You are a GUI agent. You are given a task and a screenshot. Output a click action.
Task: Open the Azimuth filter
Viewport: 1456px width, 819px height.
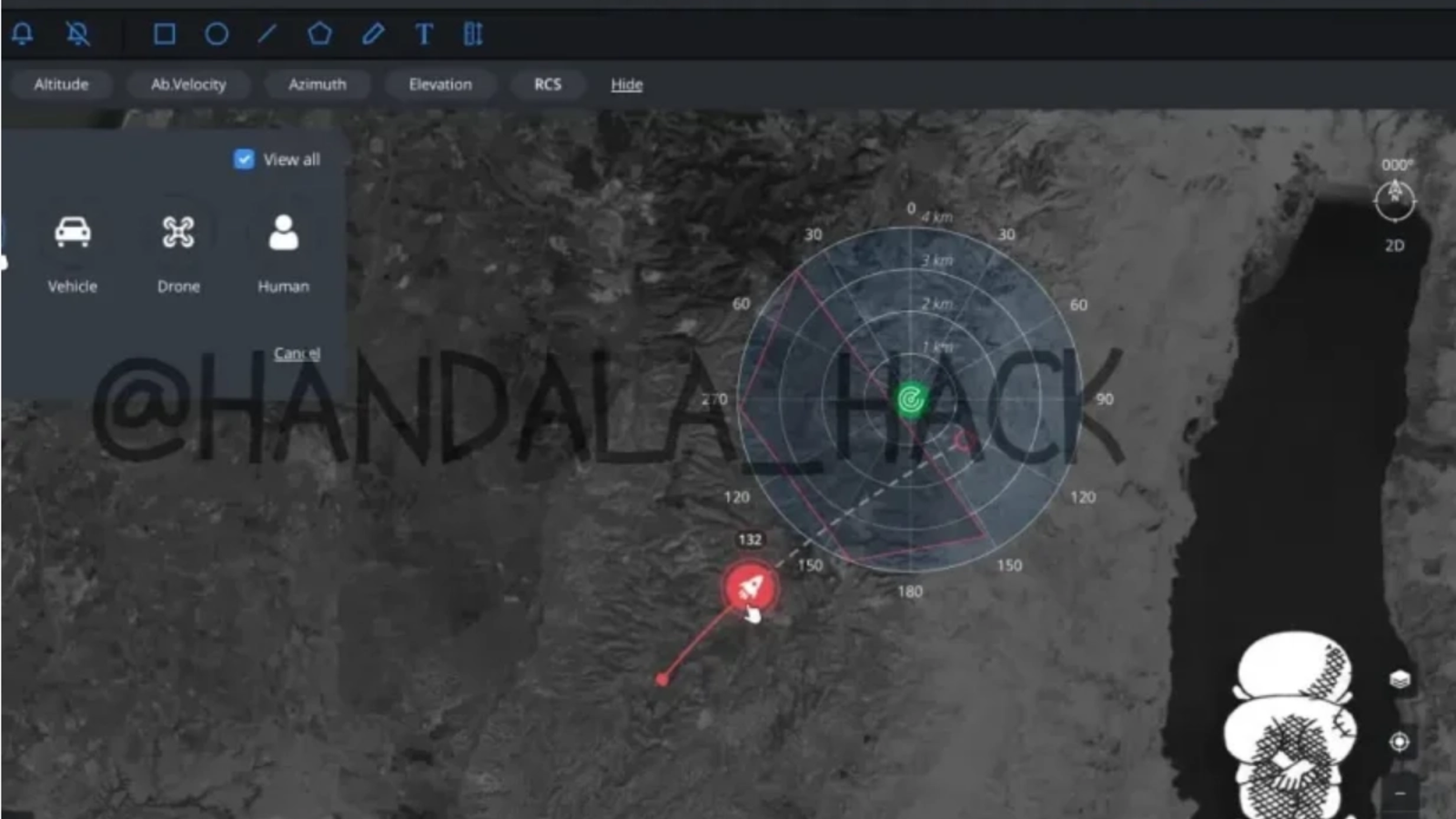317,85
